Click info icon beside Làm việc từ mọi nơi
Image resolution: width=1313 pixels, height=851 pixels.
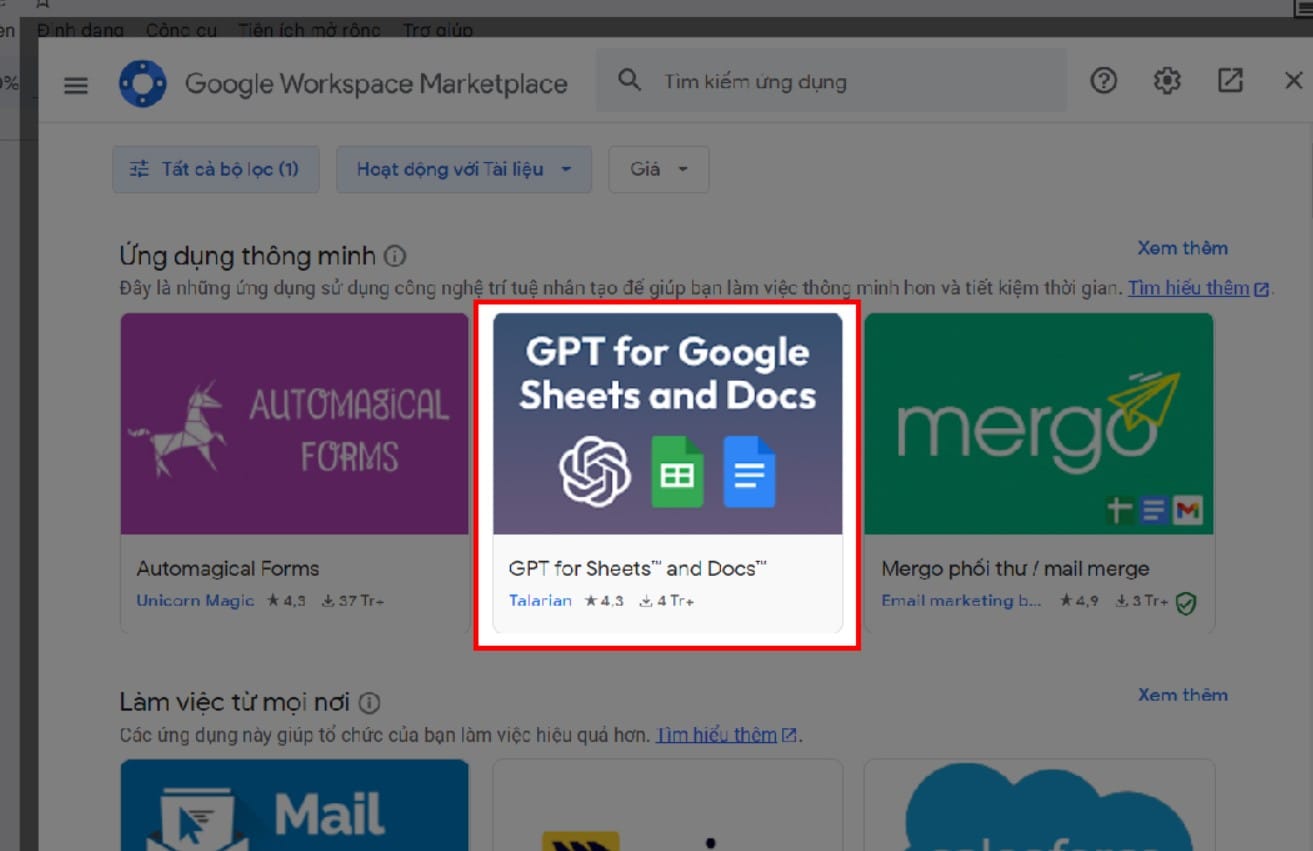(370, 702)
